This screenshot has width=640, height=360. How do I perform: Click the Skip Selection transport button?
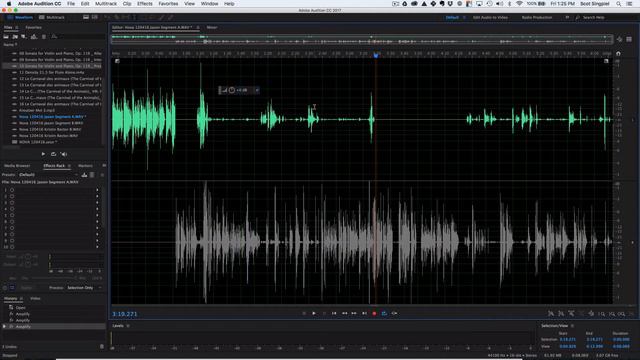coord(394,313)
